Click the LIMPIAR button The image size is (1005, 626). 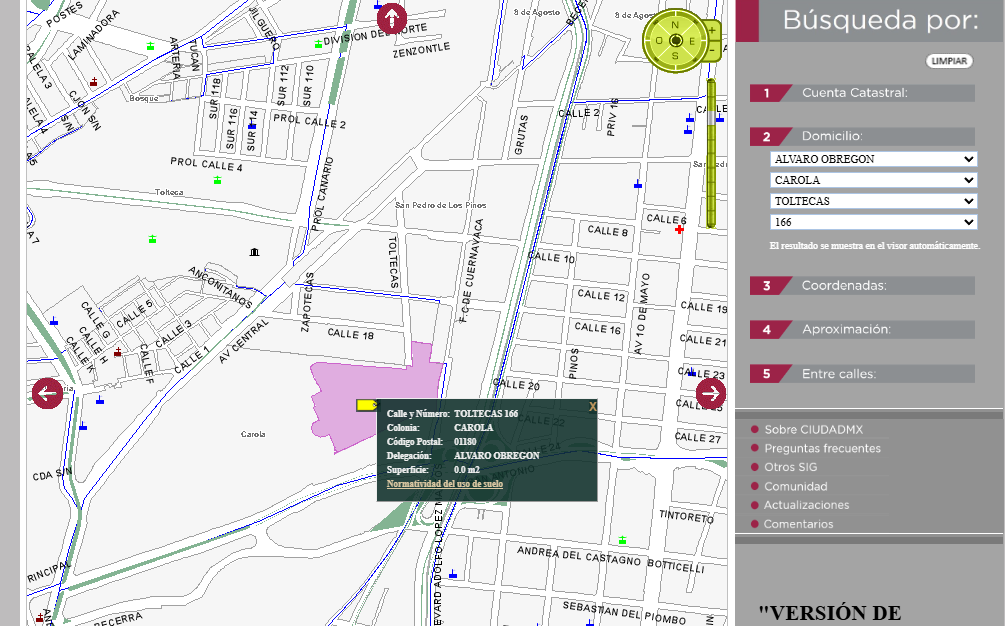point(949,61)
